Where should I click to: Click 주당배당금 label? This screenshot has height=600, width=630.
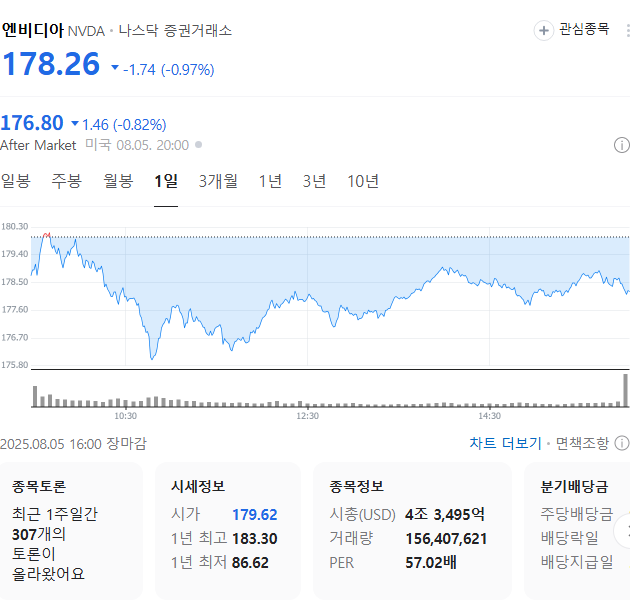(577, 514)
